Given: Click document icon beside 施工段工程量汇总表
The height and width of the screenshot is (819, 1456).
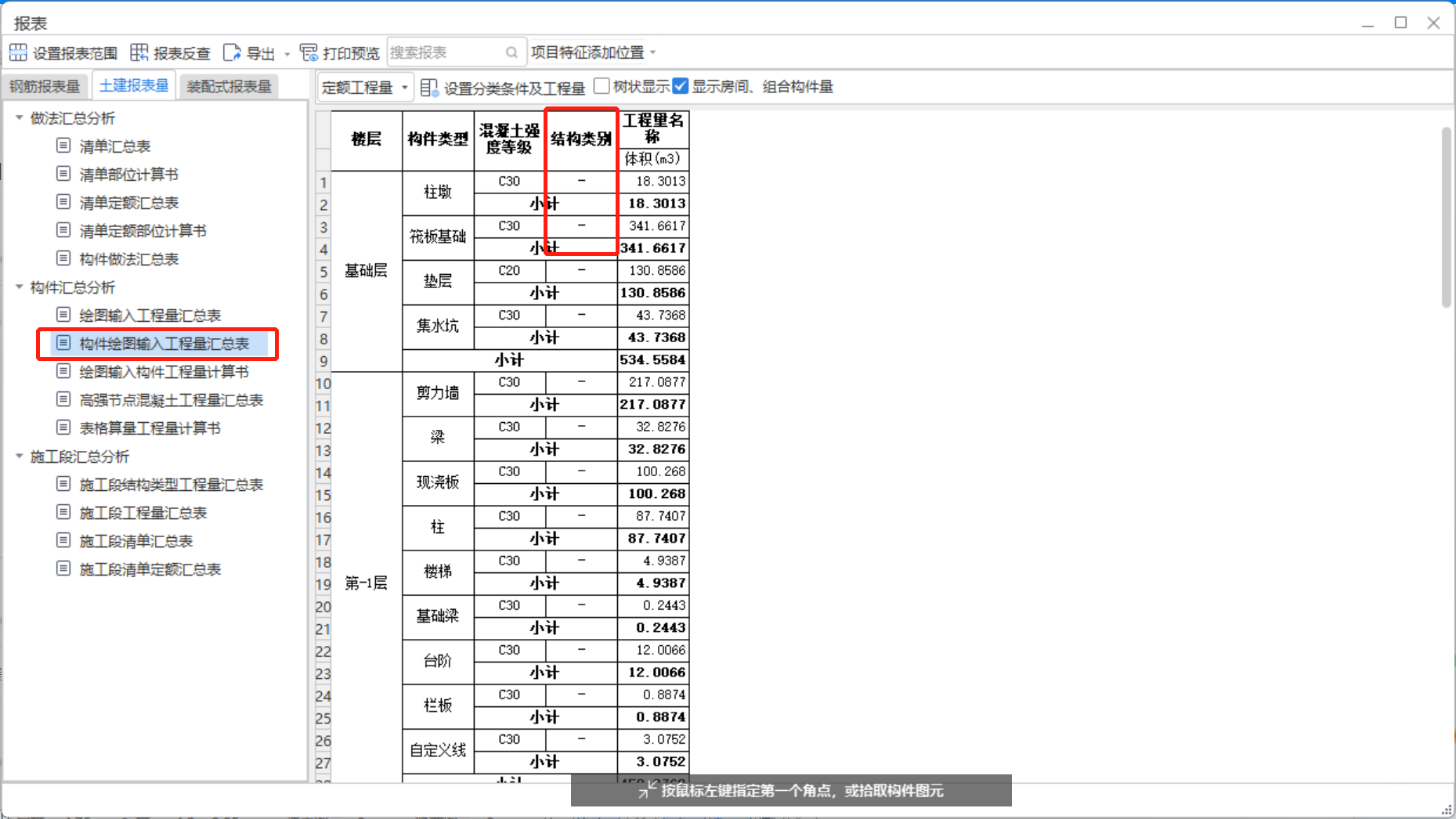Looking at the screenshot, I should click(x=63, y=512).
